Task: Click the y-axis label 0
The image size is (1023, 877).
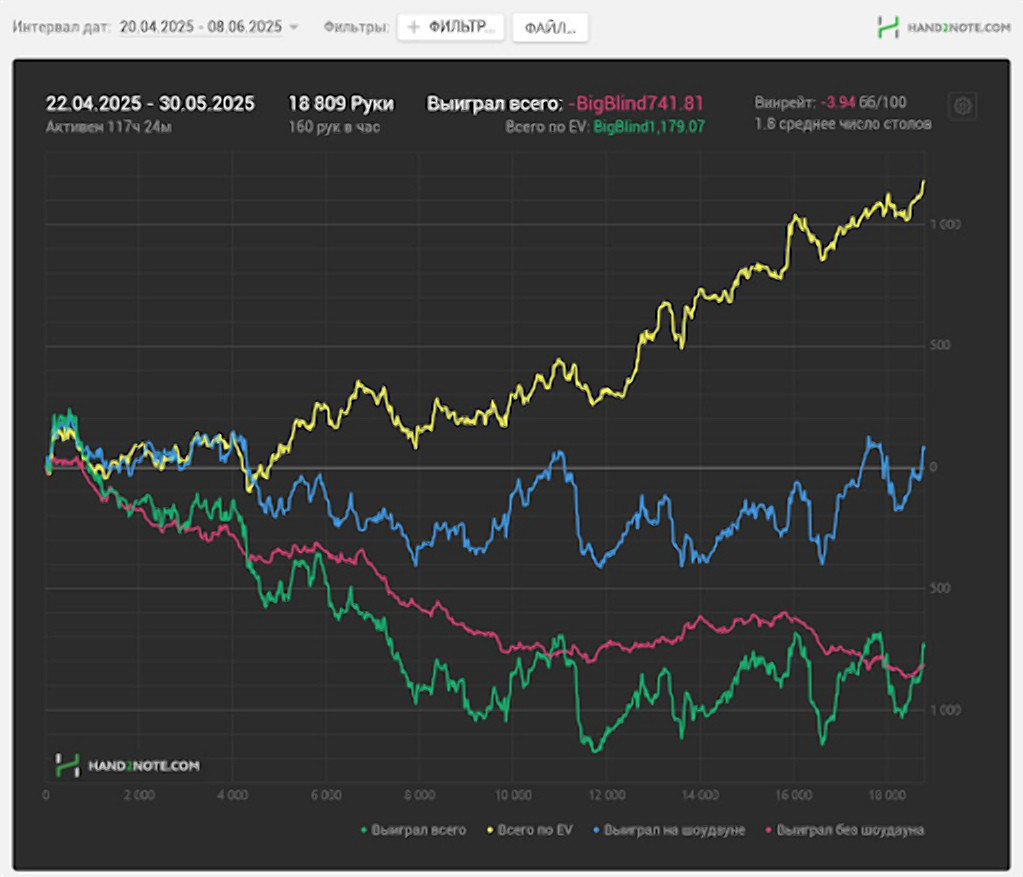Action: pyautogui.click(x=934, y=467)
